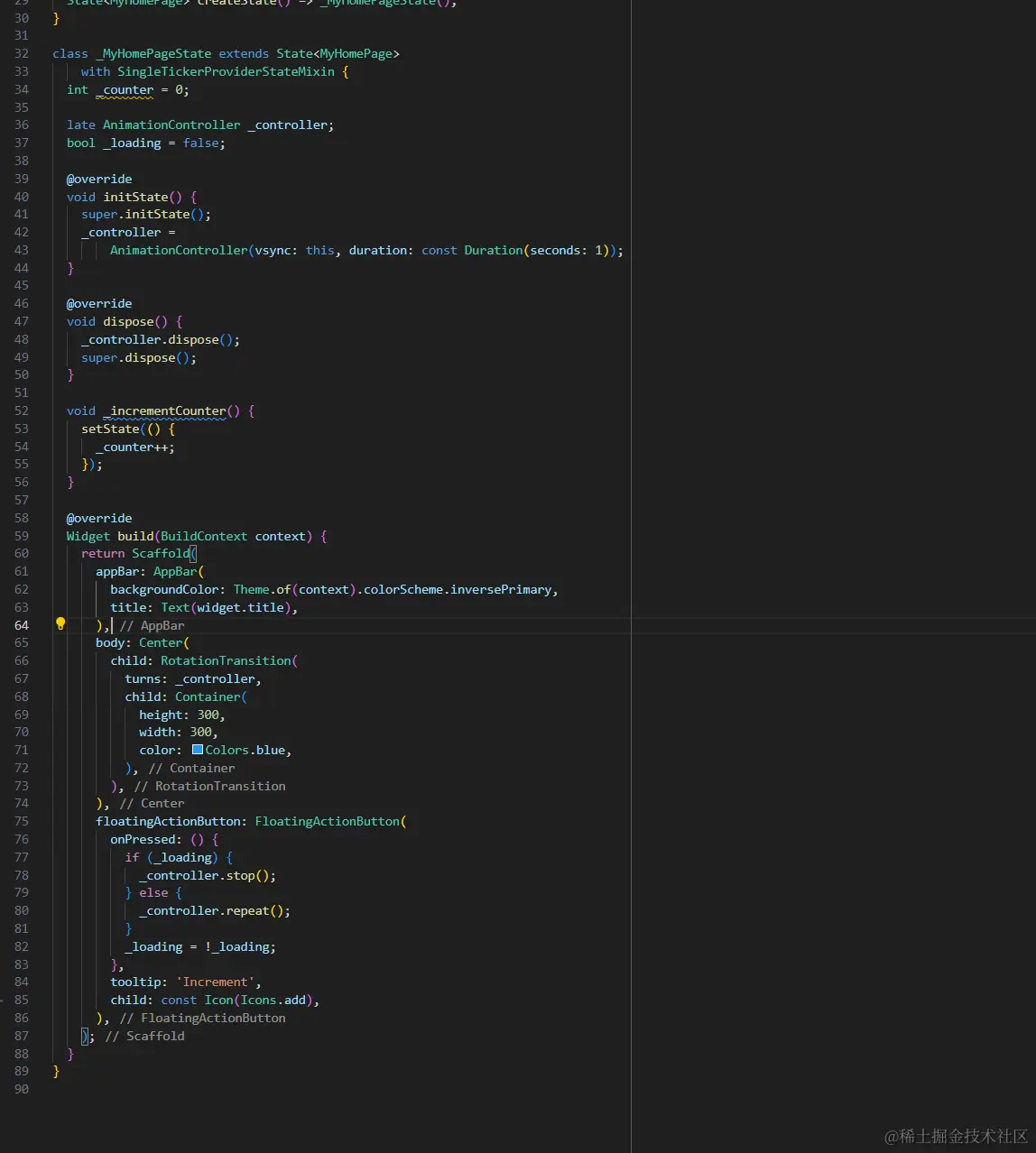Click the bool _loading = false declaration

pyautogui.click(x=146, y=143)
